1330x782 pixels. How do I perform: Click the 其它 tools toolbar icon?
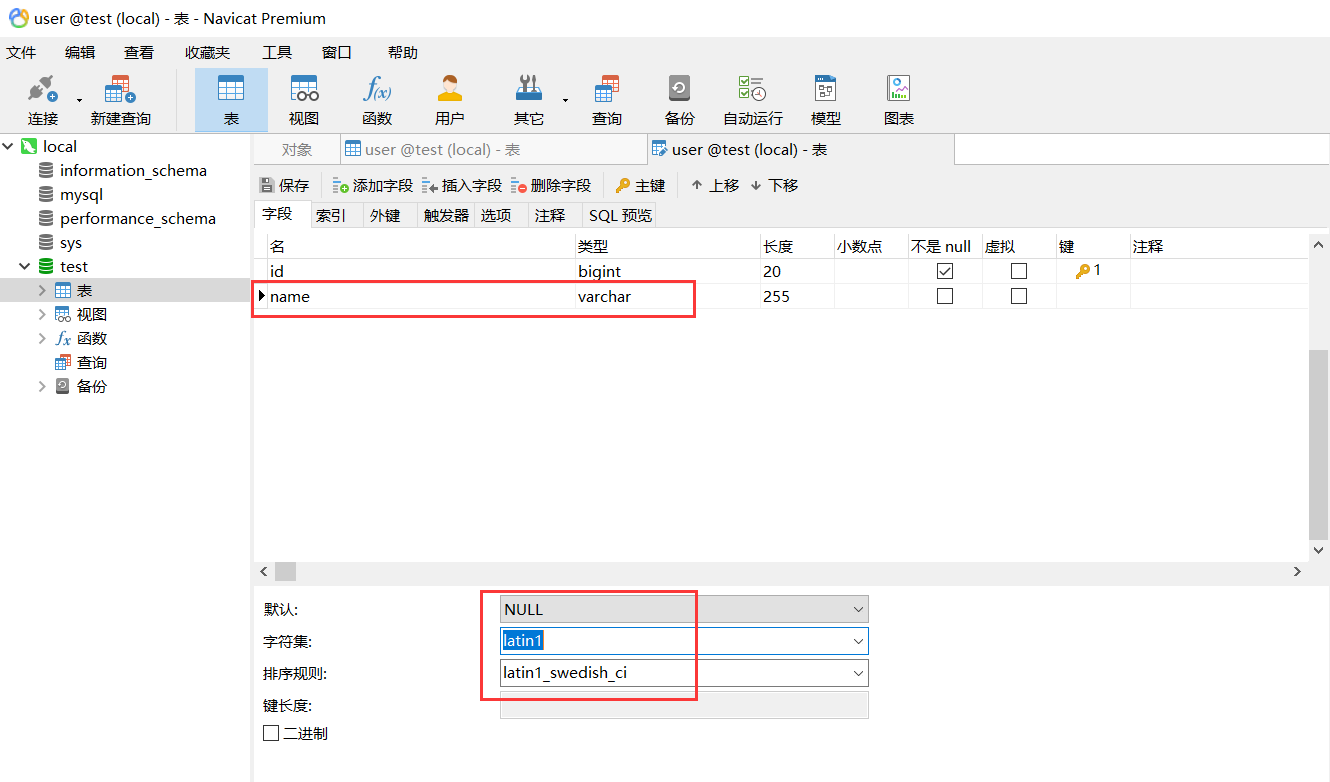(528, 100)
